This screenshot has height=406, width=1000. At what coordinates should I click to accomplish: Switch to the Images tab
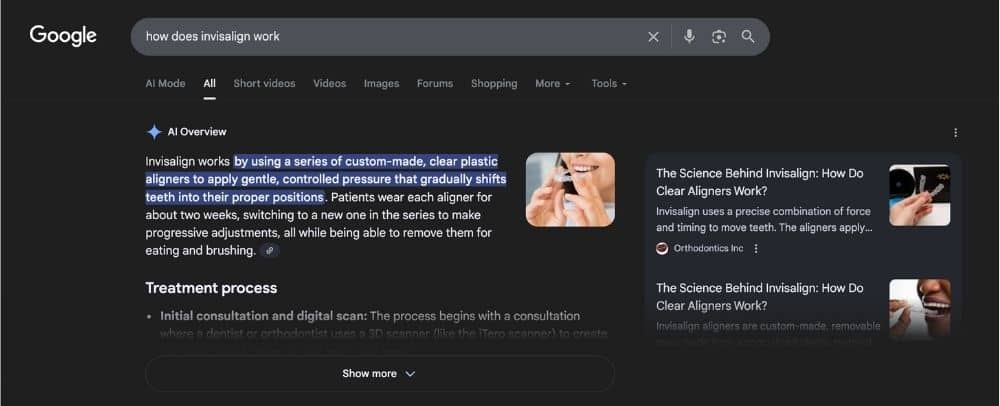381,83
